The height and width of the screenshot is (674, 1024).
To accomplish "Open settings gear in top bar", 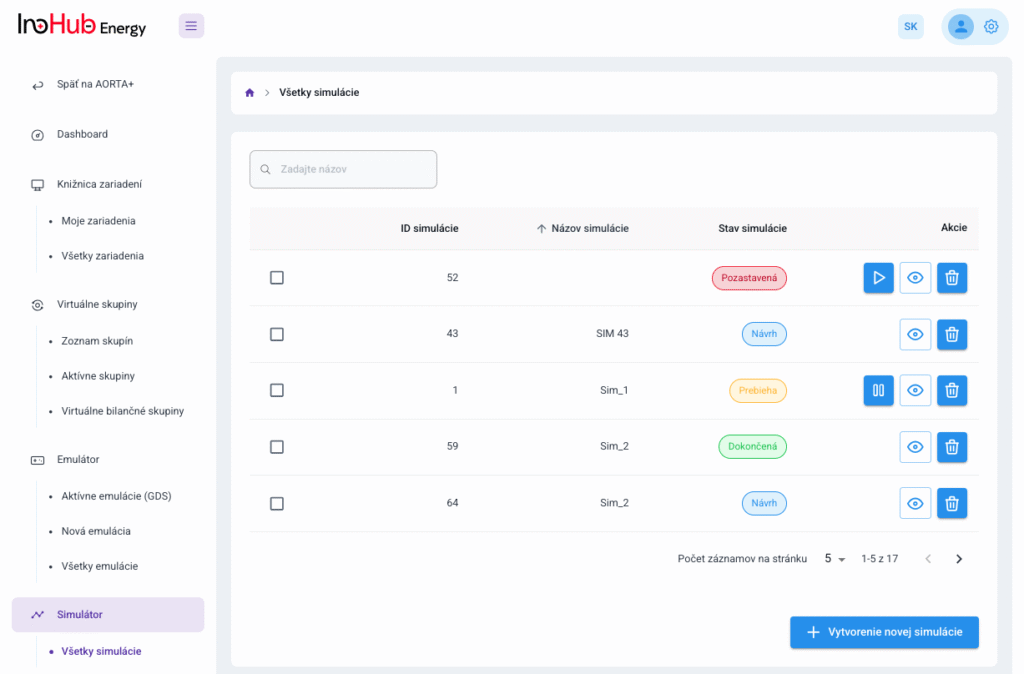I will 991,27.
